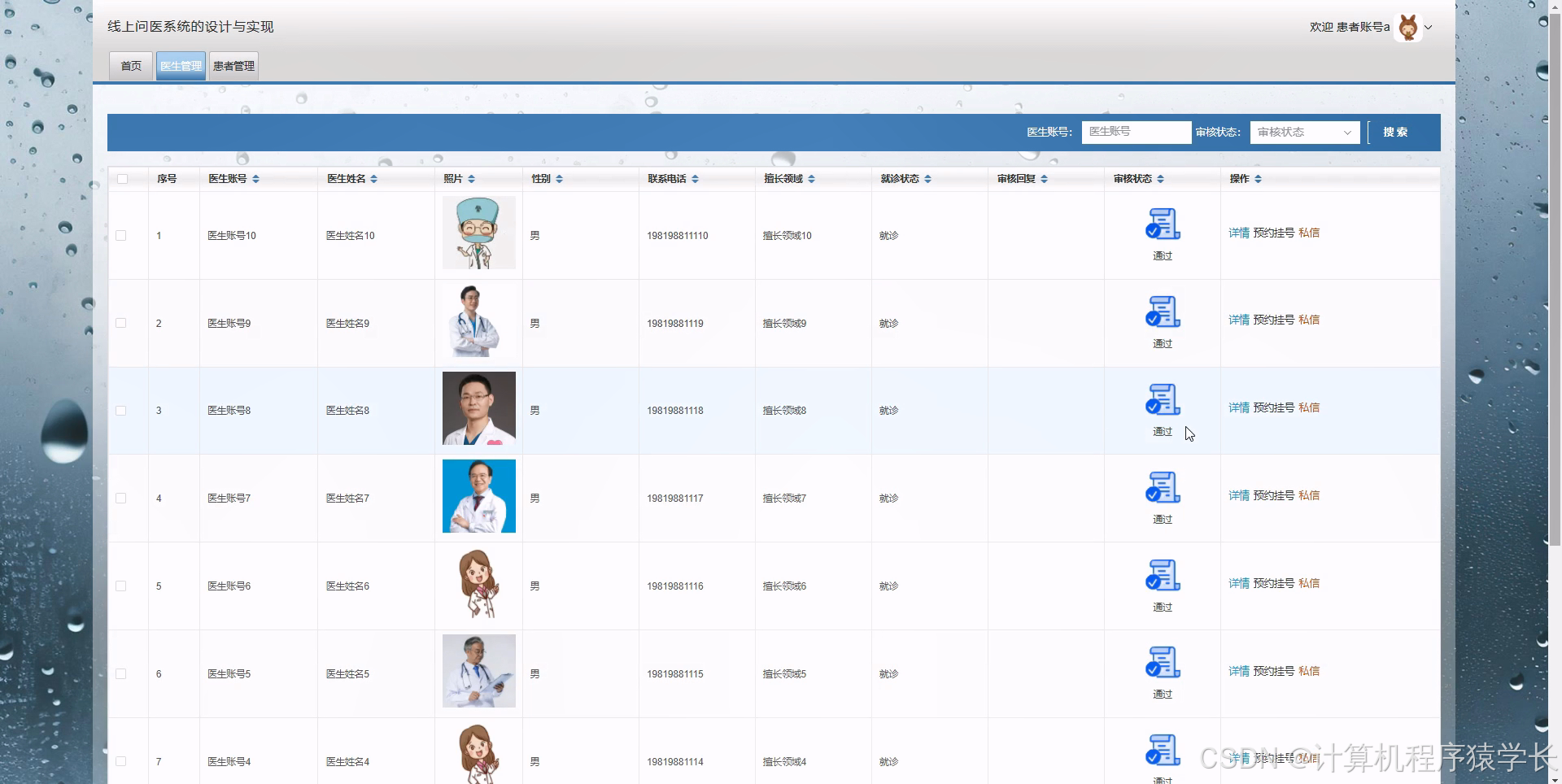Open the 审核状态 filter dropdown
The image size is (1562, 784).
click(x=1304, y=132)
